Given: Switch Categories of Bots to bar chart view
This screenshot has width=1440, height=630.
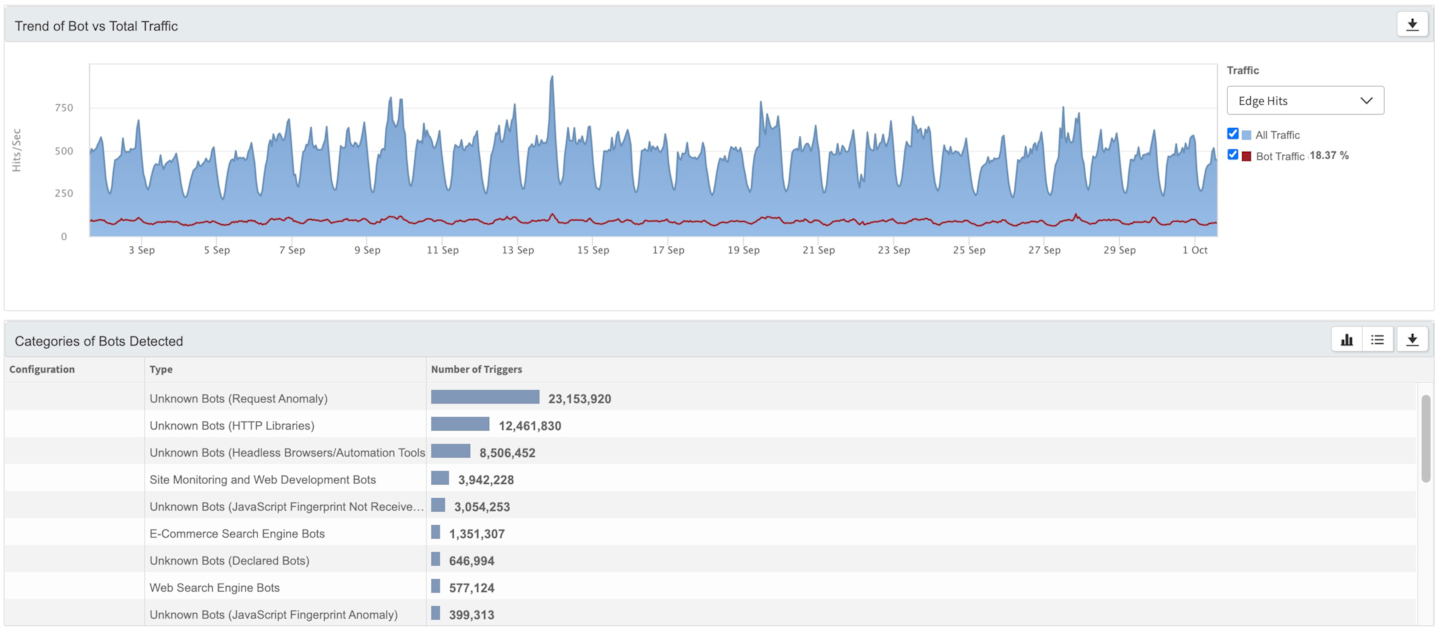Looking at the screenshot, I should (x=1347, y=340).
